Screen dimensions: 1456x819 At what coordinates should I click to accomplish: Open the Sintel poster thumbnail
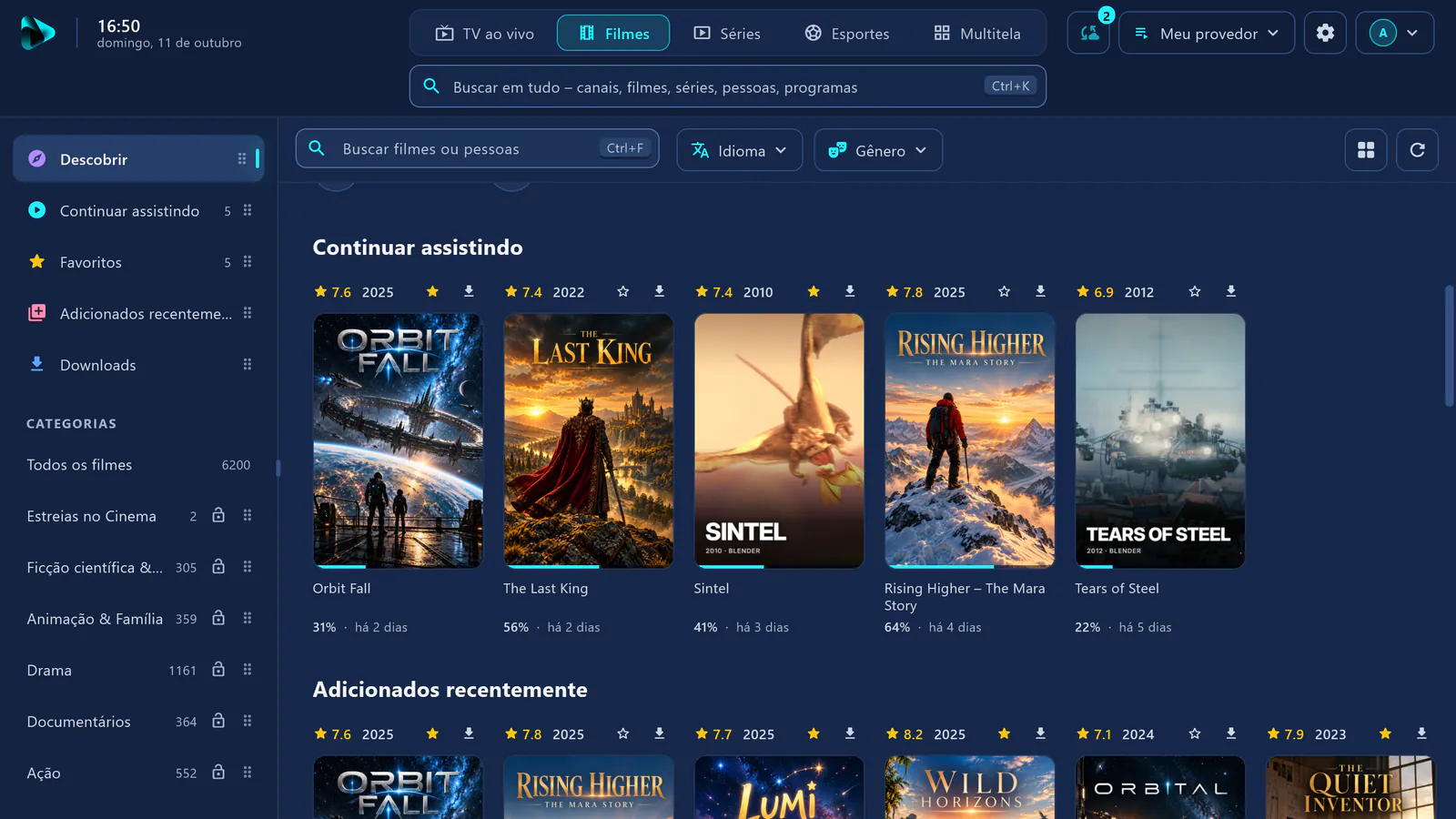click(x=779, y=440)
